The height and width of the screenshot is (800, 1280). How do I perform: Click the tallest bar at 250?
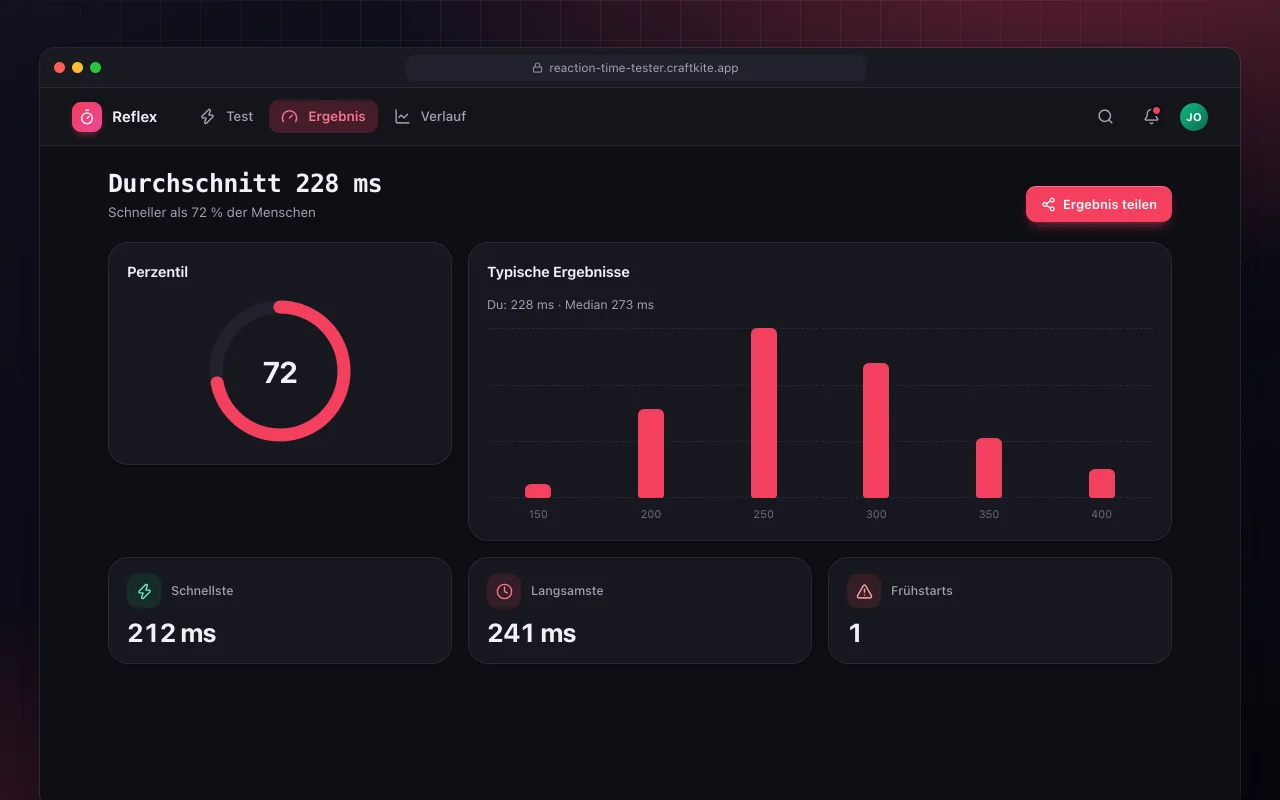[x=764, y=413]
